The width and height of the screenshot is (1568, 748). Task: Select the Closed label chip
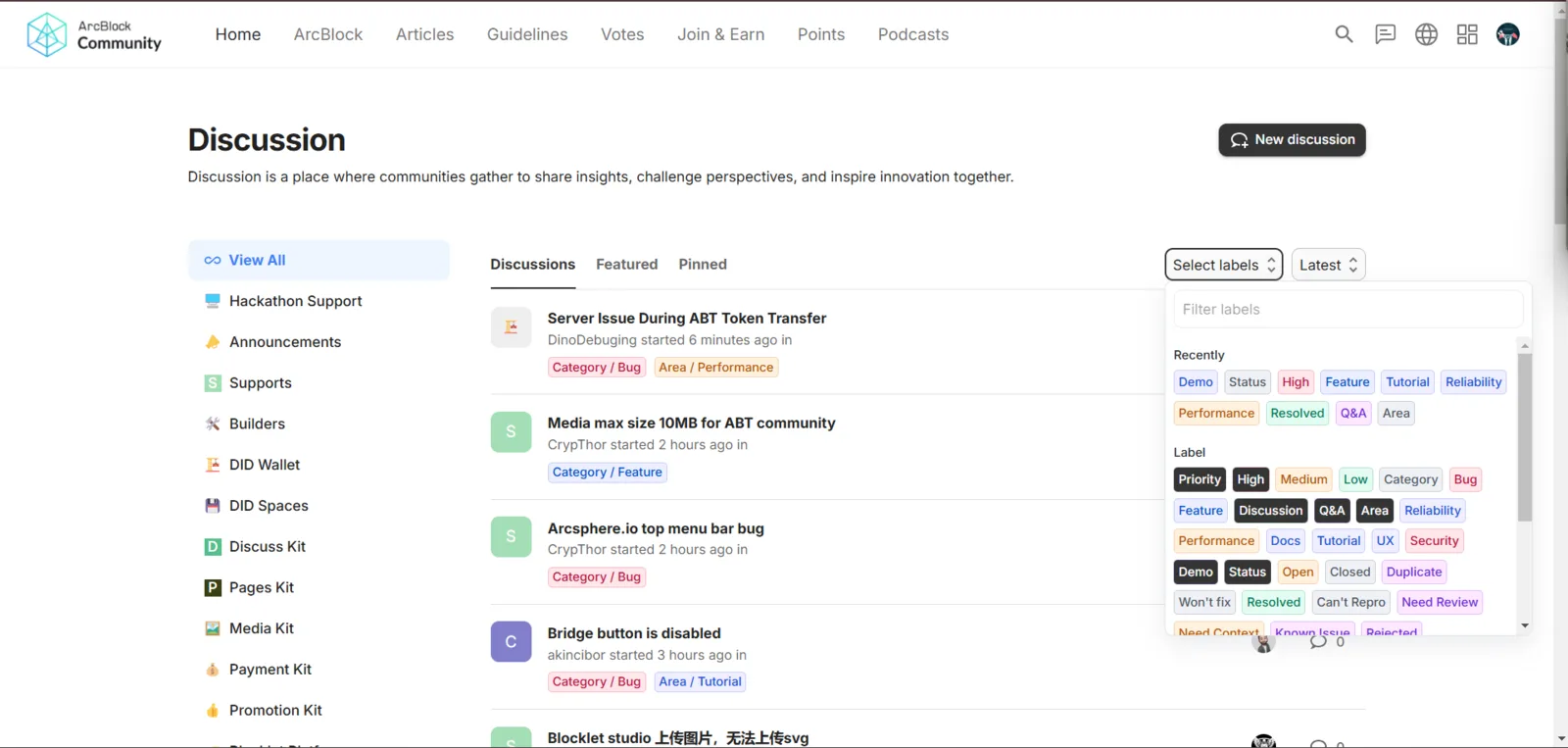tap(1350, 573)
